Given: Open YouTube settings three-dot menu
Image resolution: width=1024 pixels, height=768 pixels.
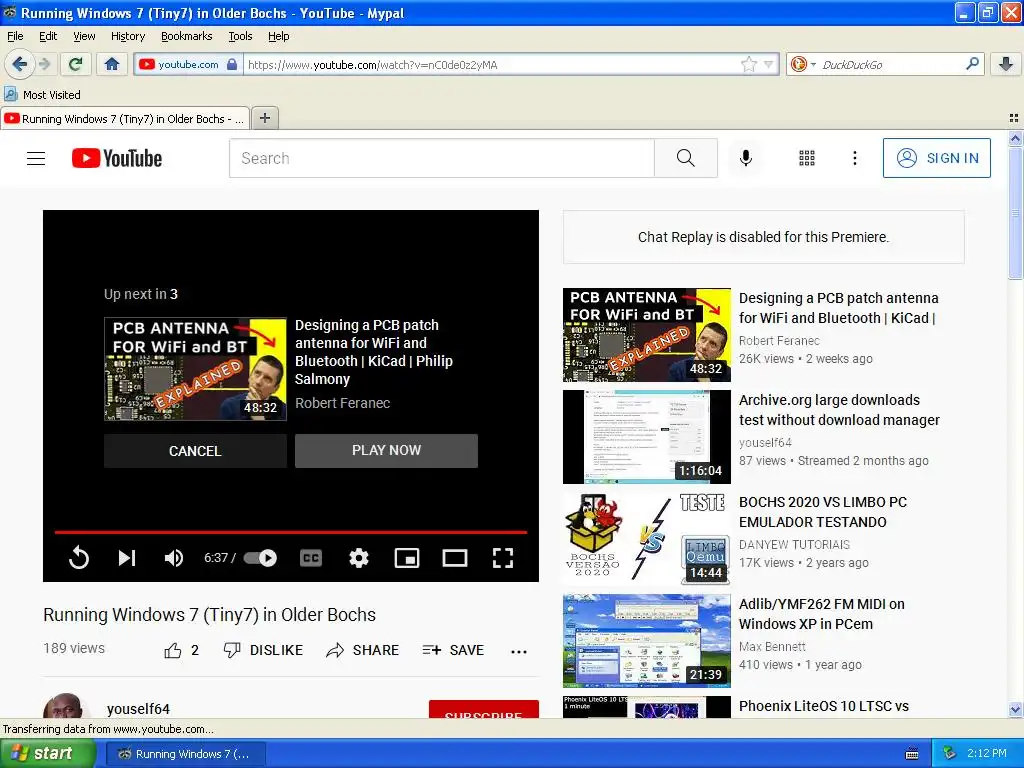Looking at the screenshot, I should [x=854, y=158].
